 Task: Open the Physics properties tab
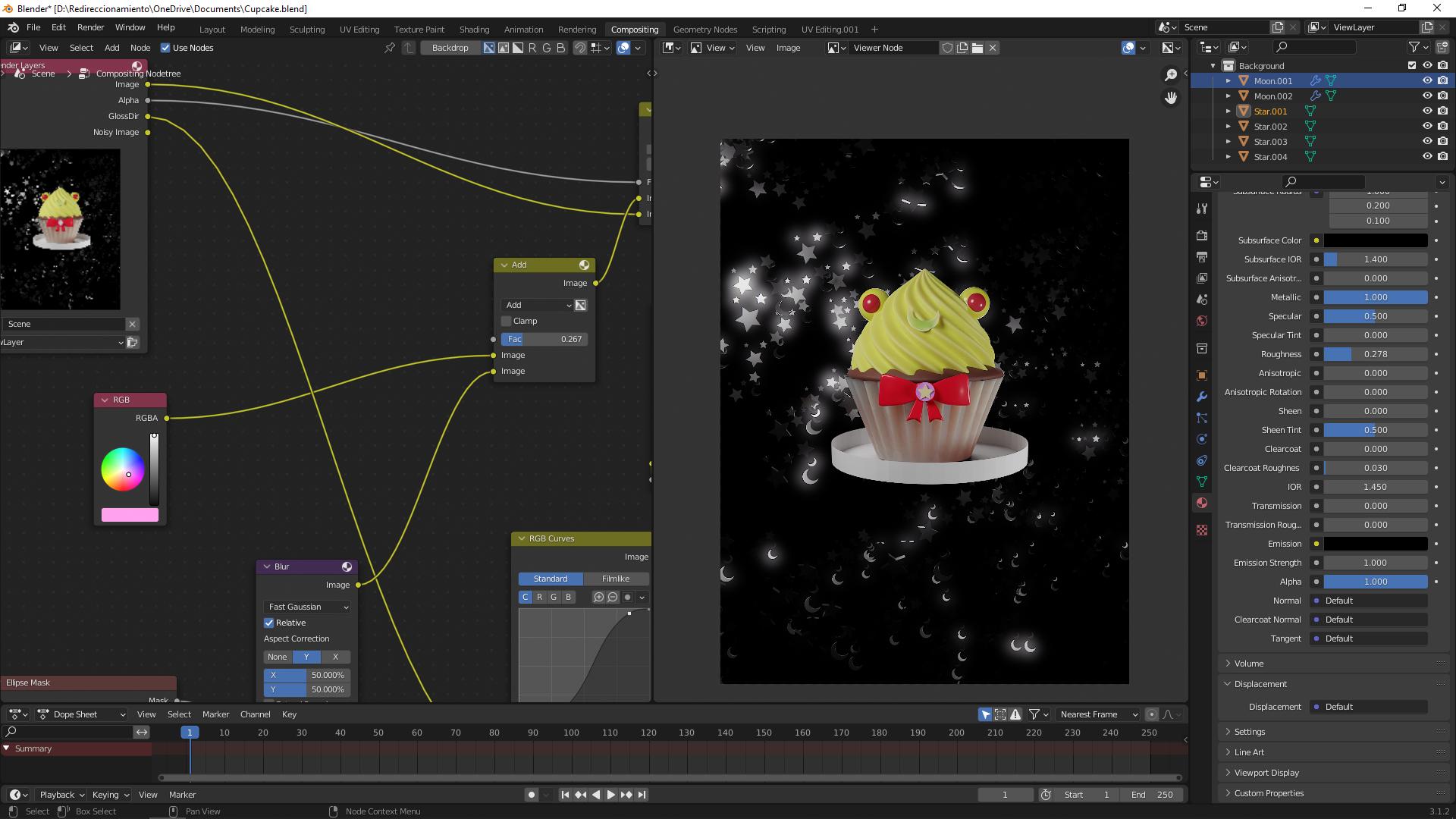point(1202,439)
